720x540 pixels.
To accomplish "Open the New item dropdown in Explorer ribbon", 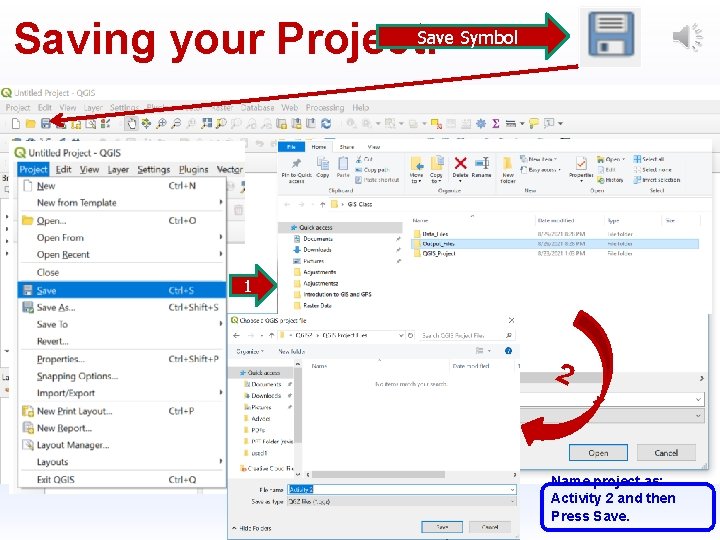I will (539, 159).
